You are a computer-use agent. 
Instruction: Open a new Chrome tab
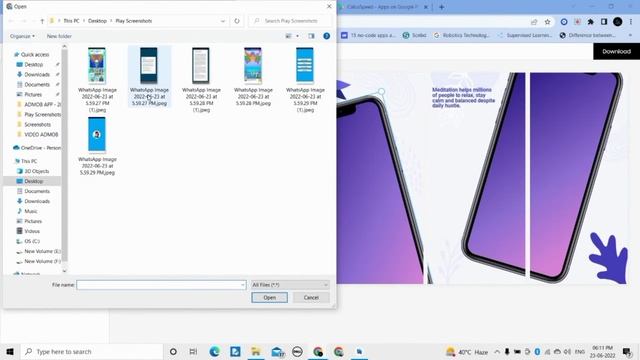(x=442, y=7)
